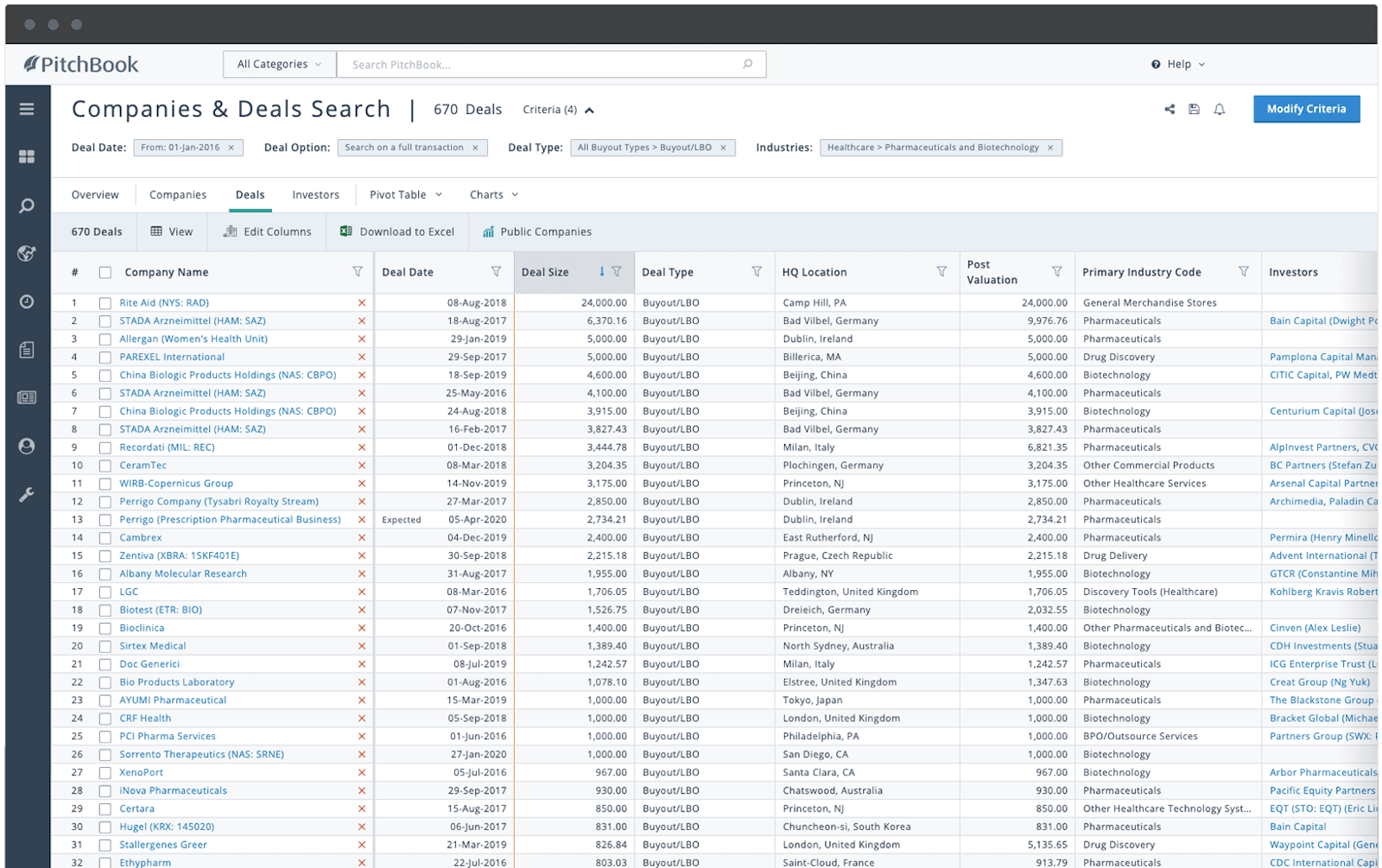Image resolution: width=1382 pixels, height=868 pixels.
Task: Check the box for Albany Molecular Research
Action: click(x=105, y=574)
